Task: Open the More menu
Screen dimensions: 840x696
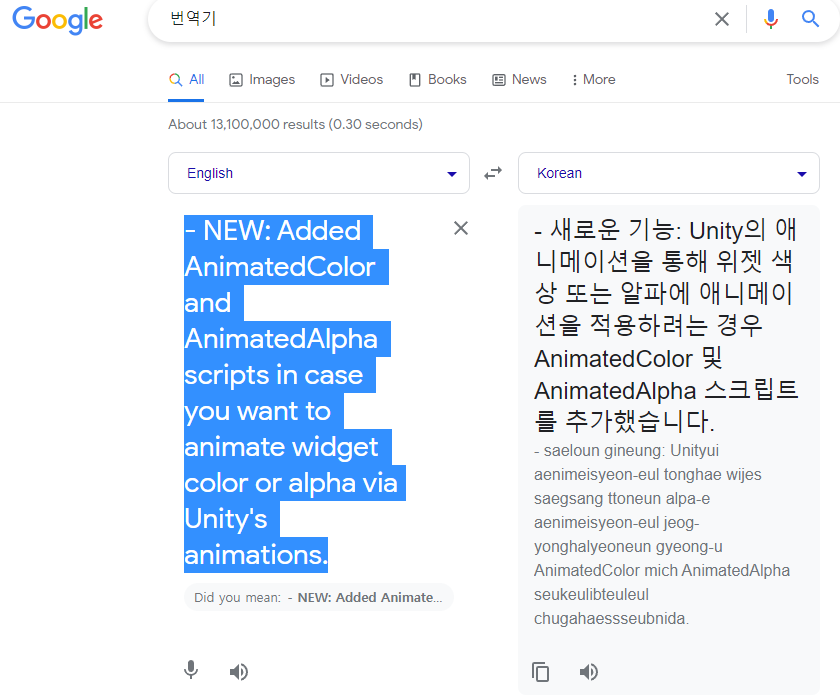Action: pos(594,80)
